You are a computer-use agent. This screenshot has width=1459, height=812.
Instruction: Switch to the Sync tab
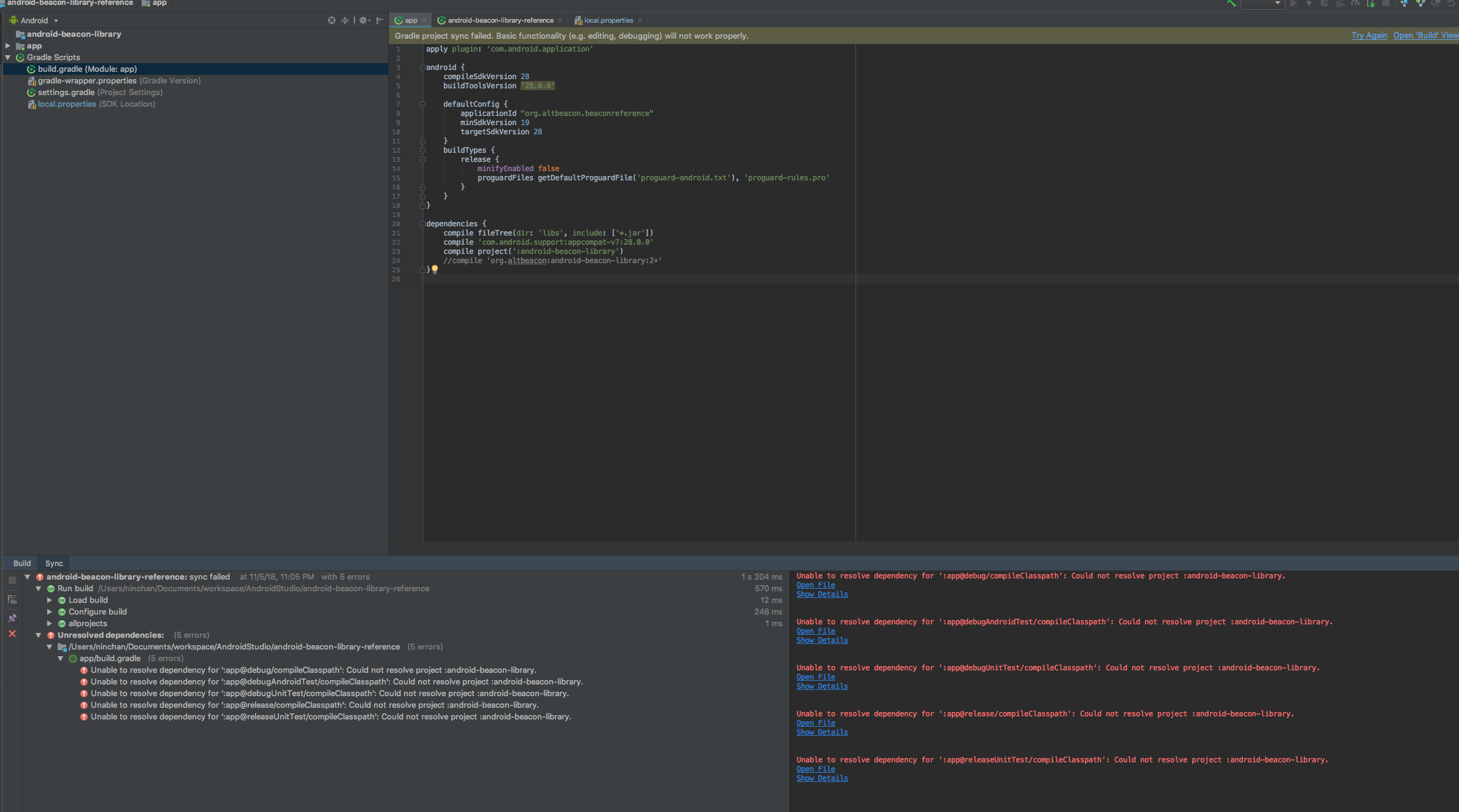point(54,563)
